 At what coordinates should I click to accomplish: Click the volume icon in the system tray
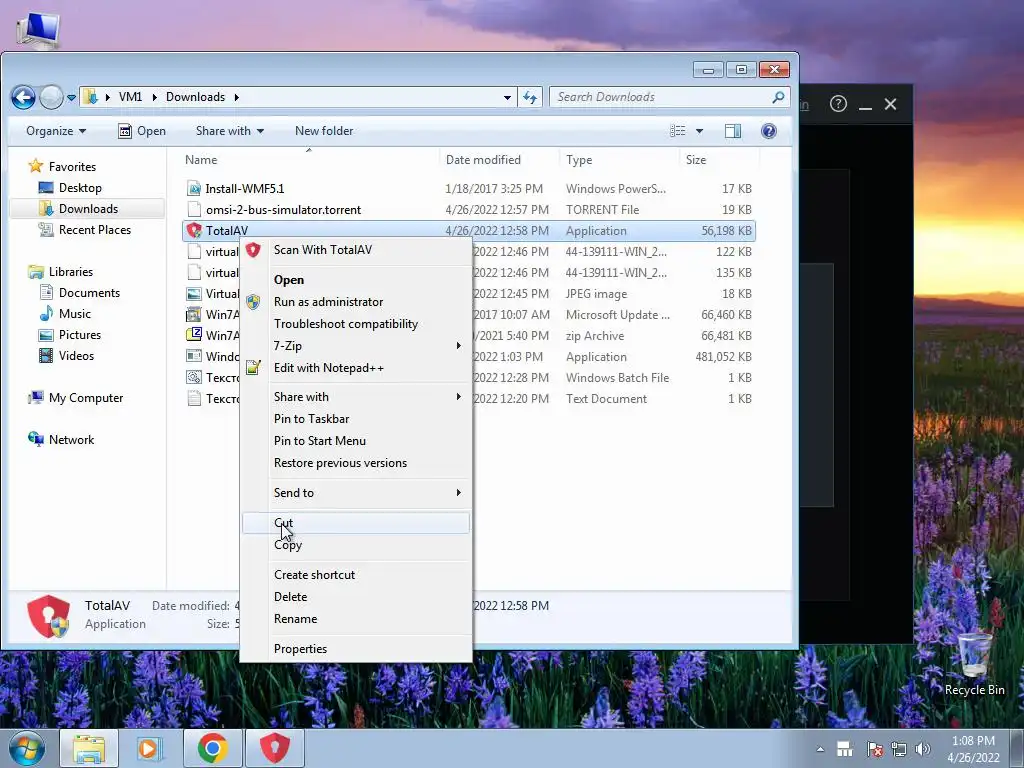923,749
